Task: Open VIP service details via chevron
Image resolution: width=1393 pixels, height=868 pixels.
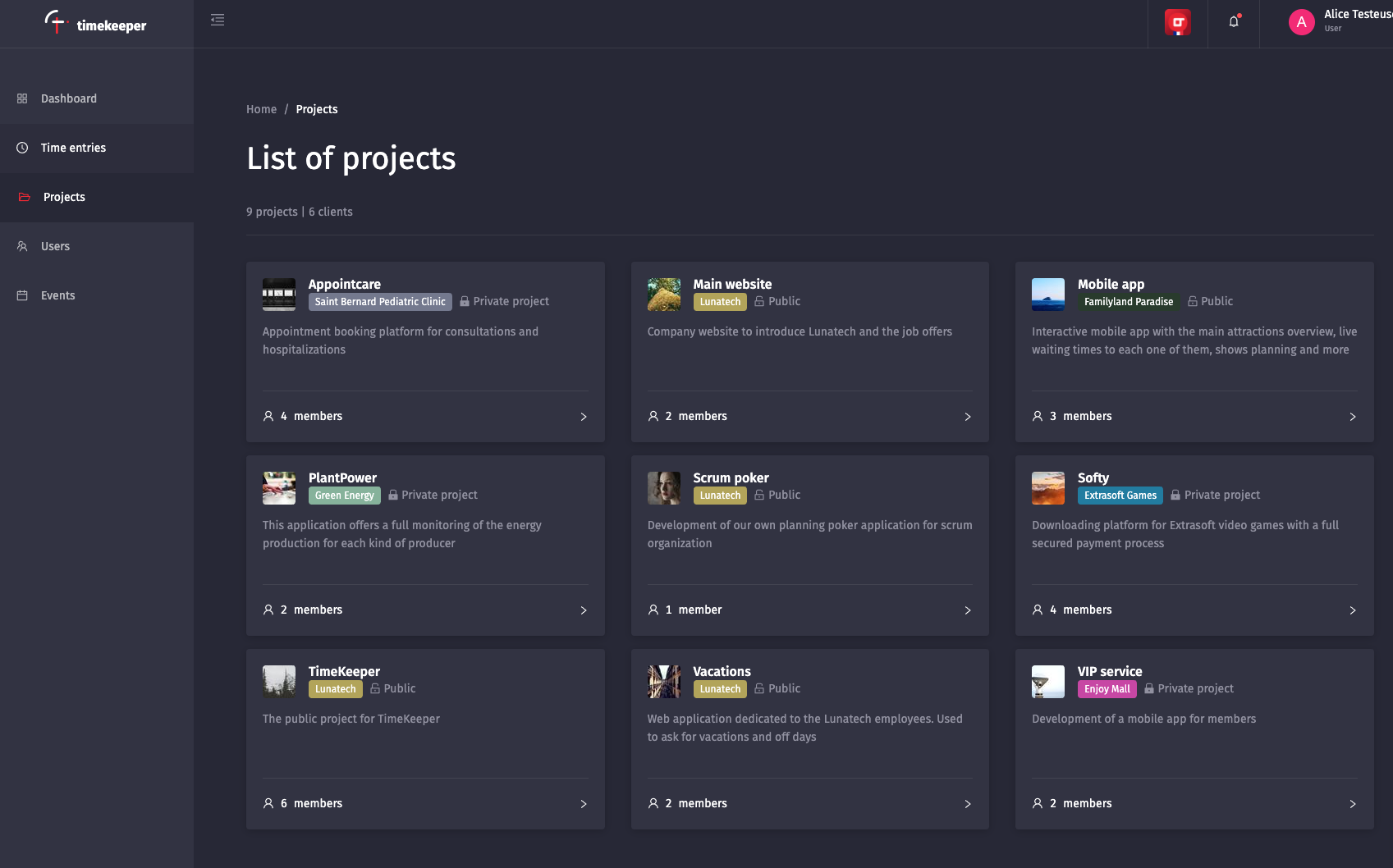Action: (1353, 804)
